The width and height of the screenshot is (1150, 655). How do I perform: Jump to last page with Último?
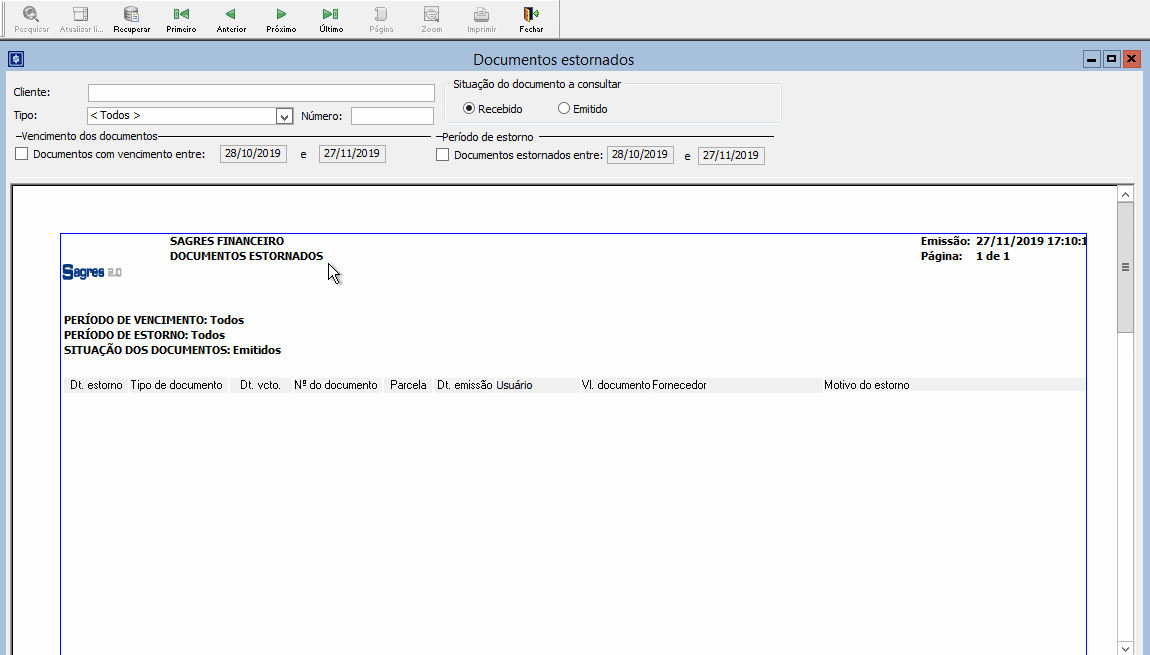coord(331,15)
